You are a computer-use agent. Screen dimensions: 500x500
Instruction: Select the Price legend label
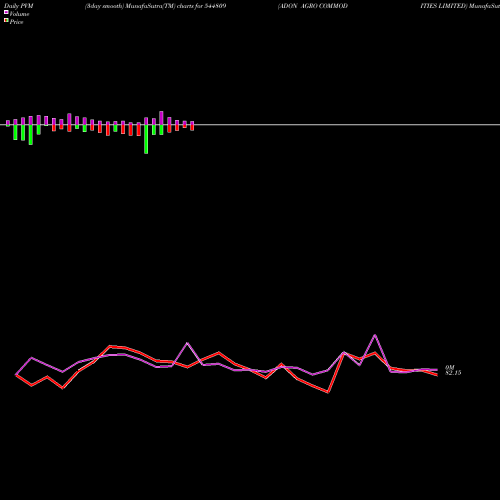point(16,22)
